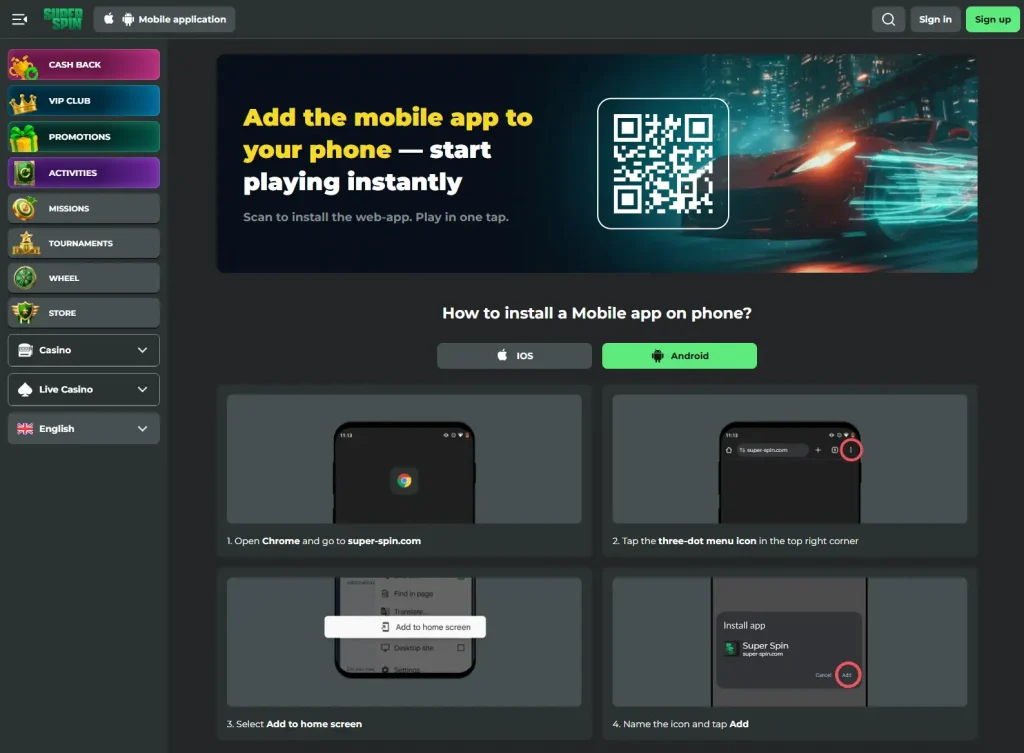1024x753 pixels.
Task: Click '2. Tap the three-dot menu icon' caption
Action: 735,541
